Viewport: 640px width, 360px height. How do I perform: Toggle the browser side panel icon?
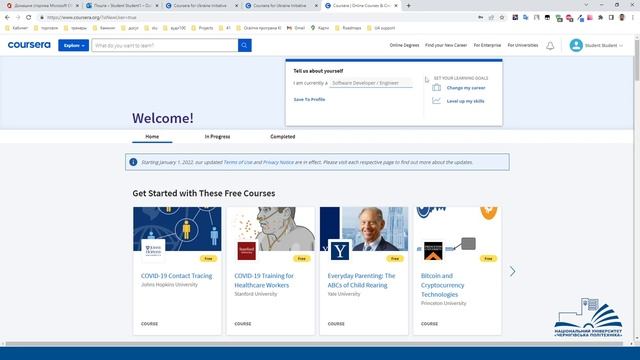611,18
